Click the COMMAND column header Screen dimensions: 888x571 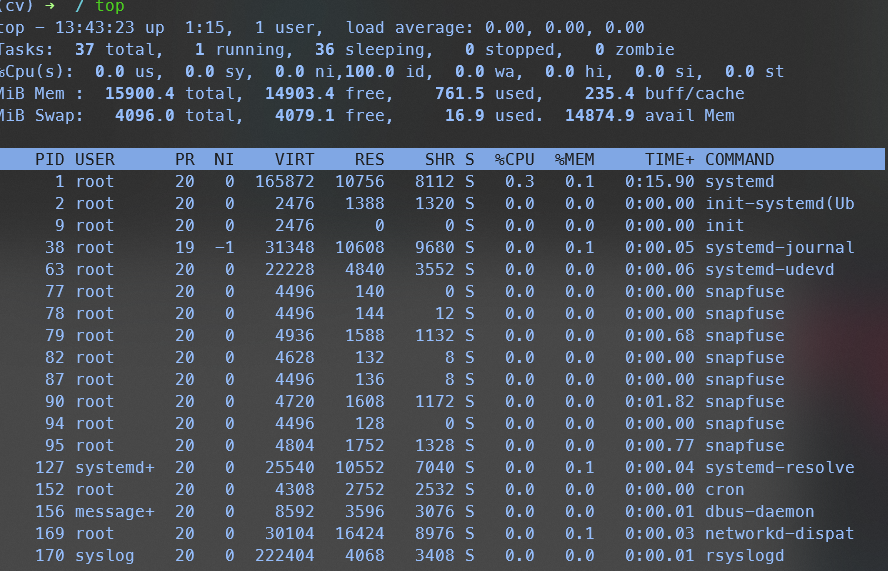coord(740,160)
